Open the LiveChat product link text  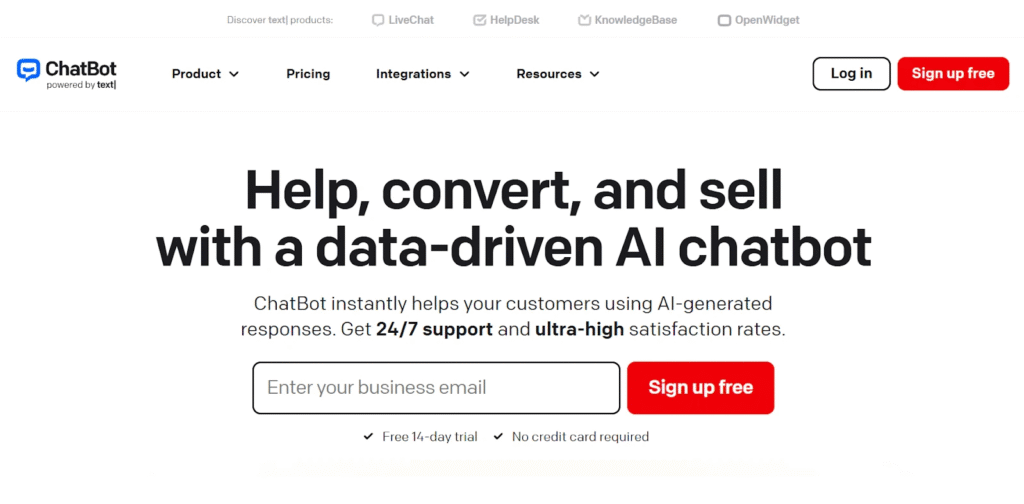pyautogui.click(x=411, y=20)
